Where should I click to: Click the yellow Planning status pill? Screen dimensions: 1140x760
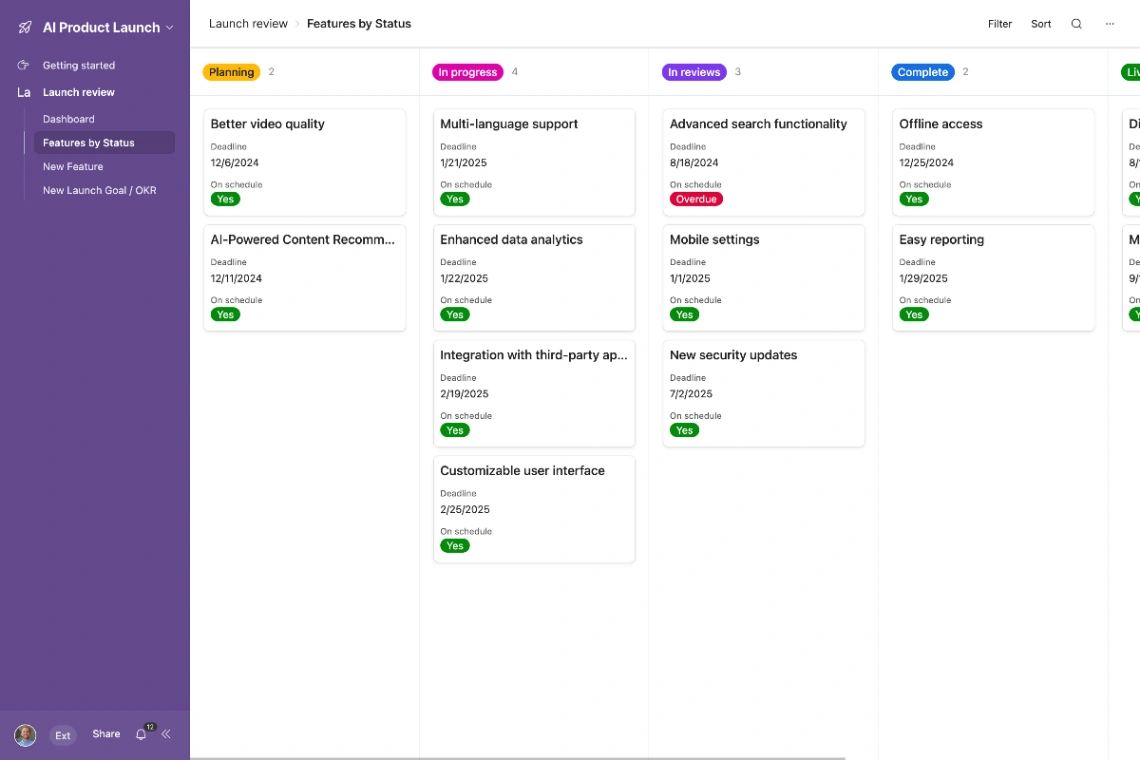[x=231, y=71]
